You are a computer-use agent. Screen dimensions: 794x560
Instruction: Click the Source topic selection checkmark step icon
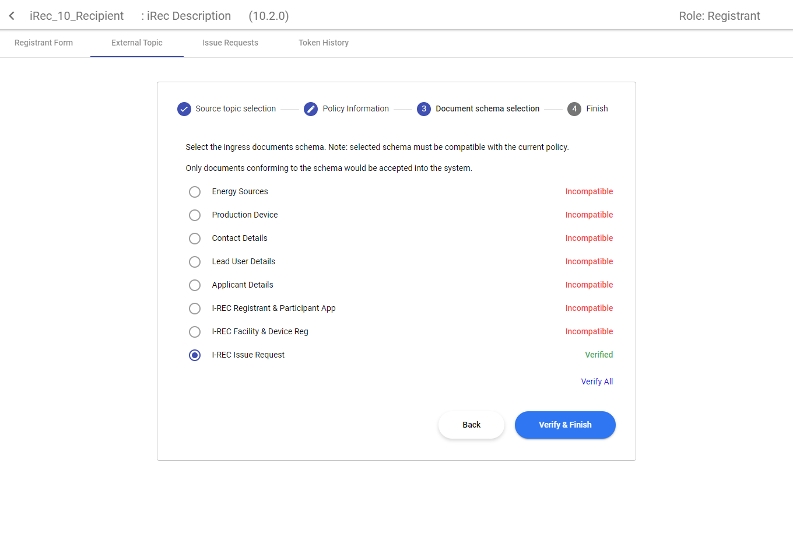(x=184, y=109)
